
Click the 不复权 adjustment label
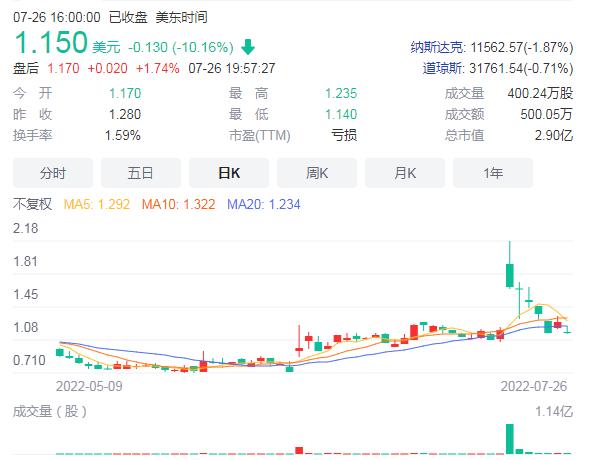pos(32,204)
